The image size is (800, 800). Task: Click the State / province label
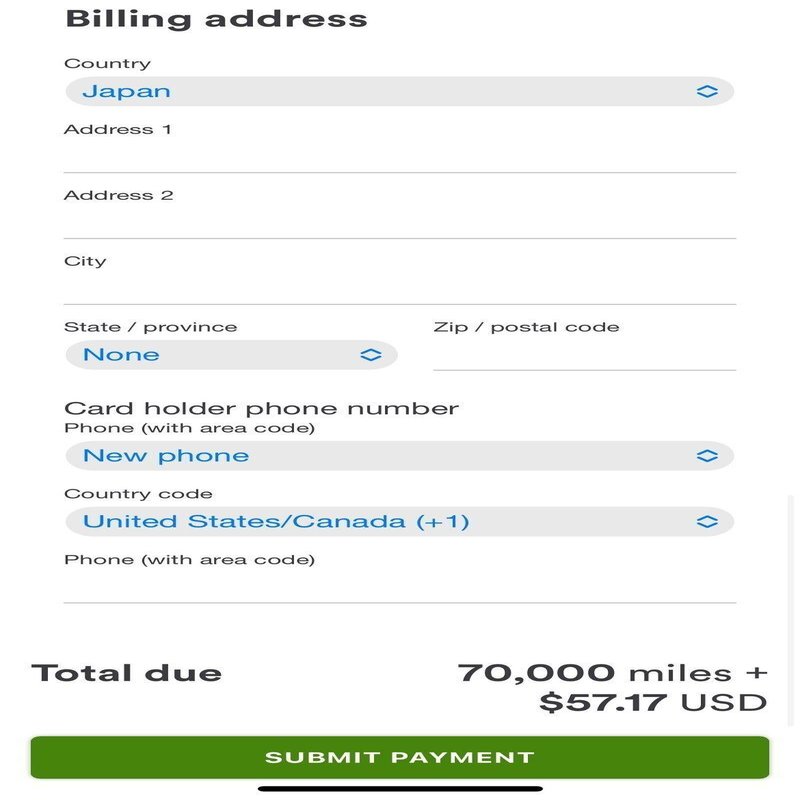pos(150,327)
